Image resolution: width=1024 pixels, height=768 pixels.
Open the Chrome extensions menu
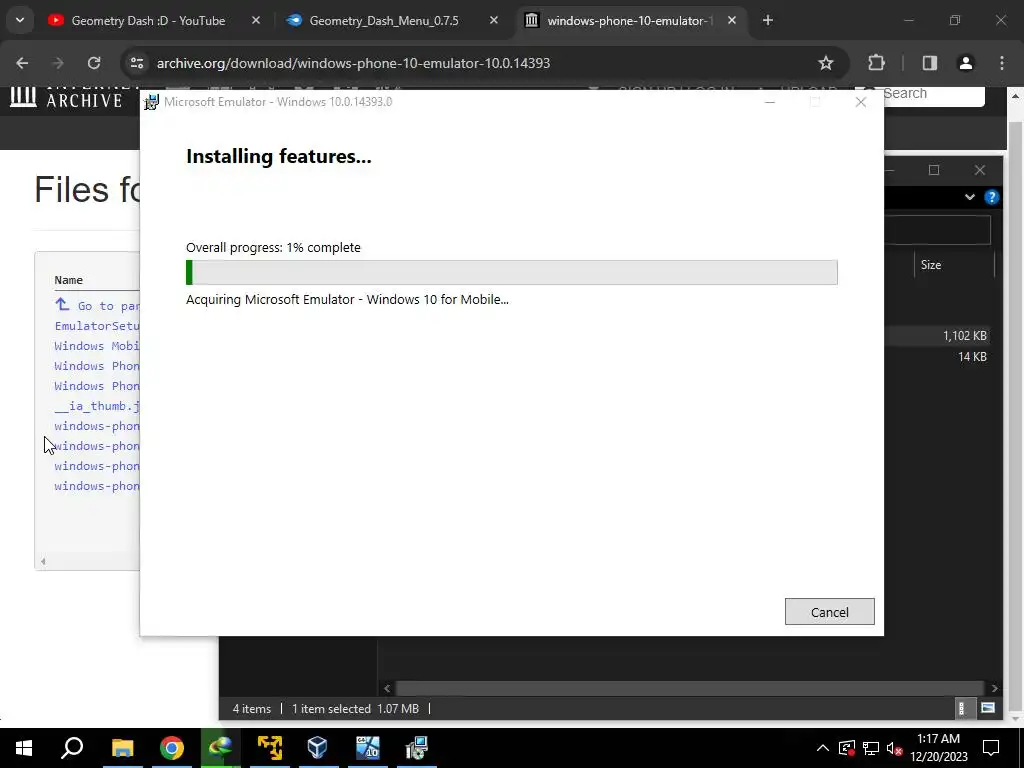click(x=876, y=63)
